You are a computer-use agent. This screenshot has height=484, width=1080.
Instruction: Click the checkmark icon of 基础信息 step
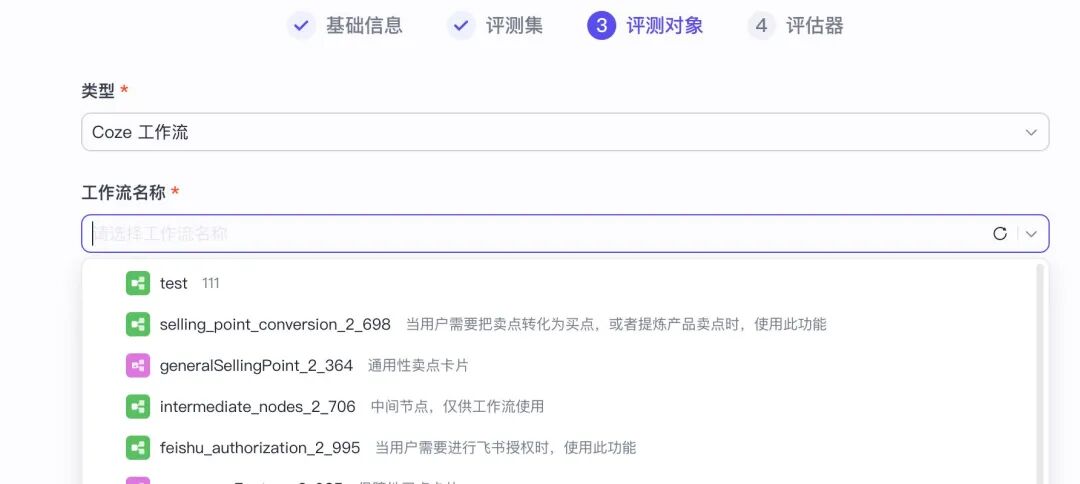coord(301,26)
